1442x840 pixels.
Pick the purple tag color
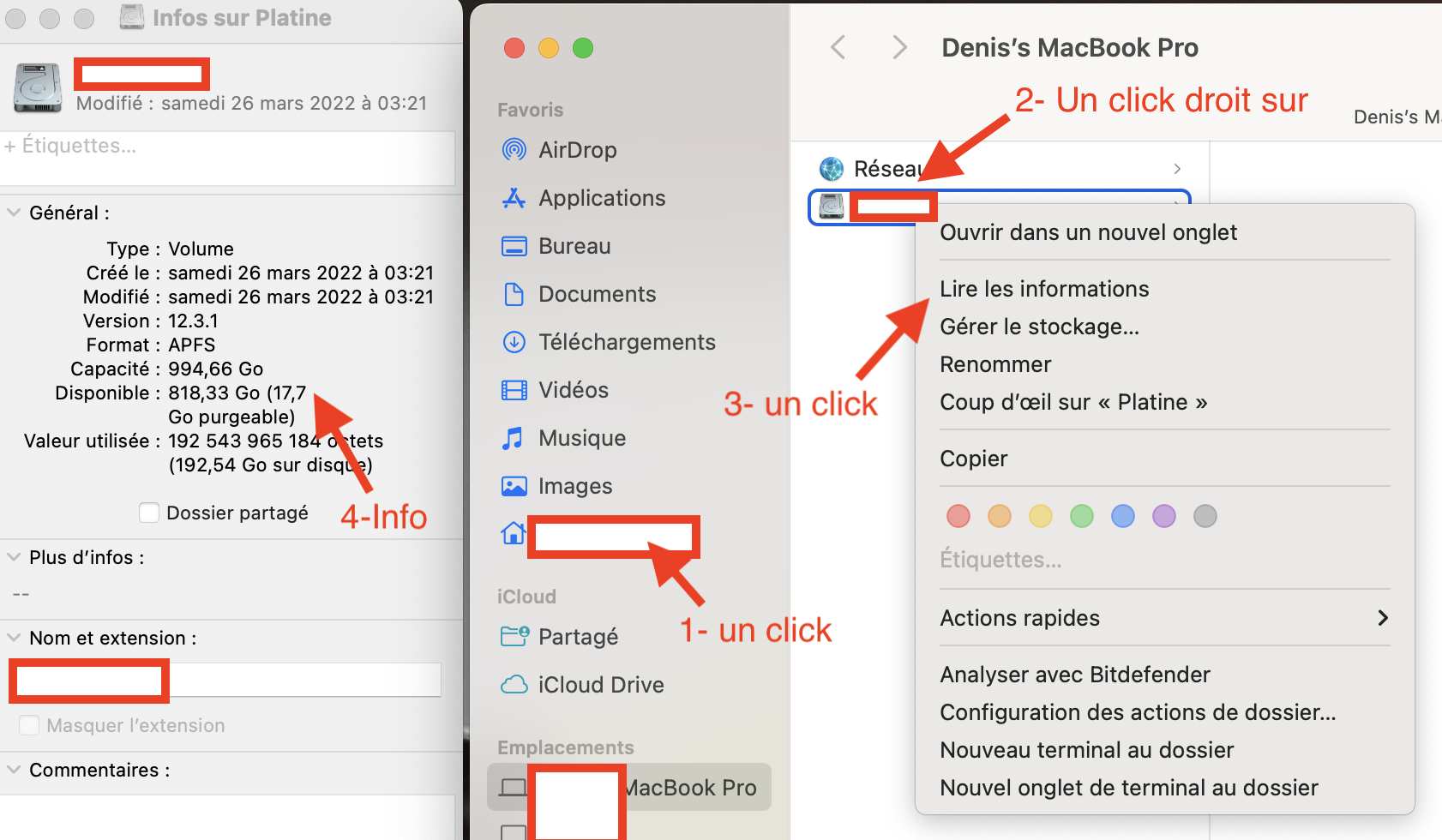pos(1164,516)
